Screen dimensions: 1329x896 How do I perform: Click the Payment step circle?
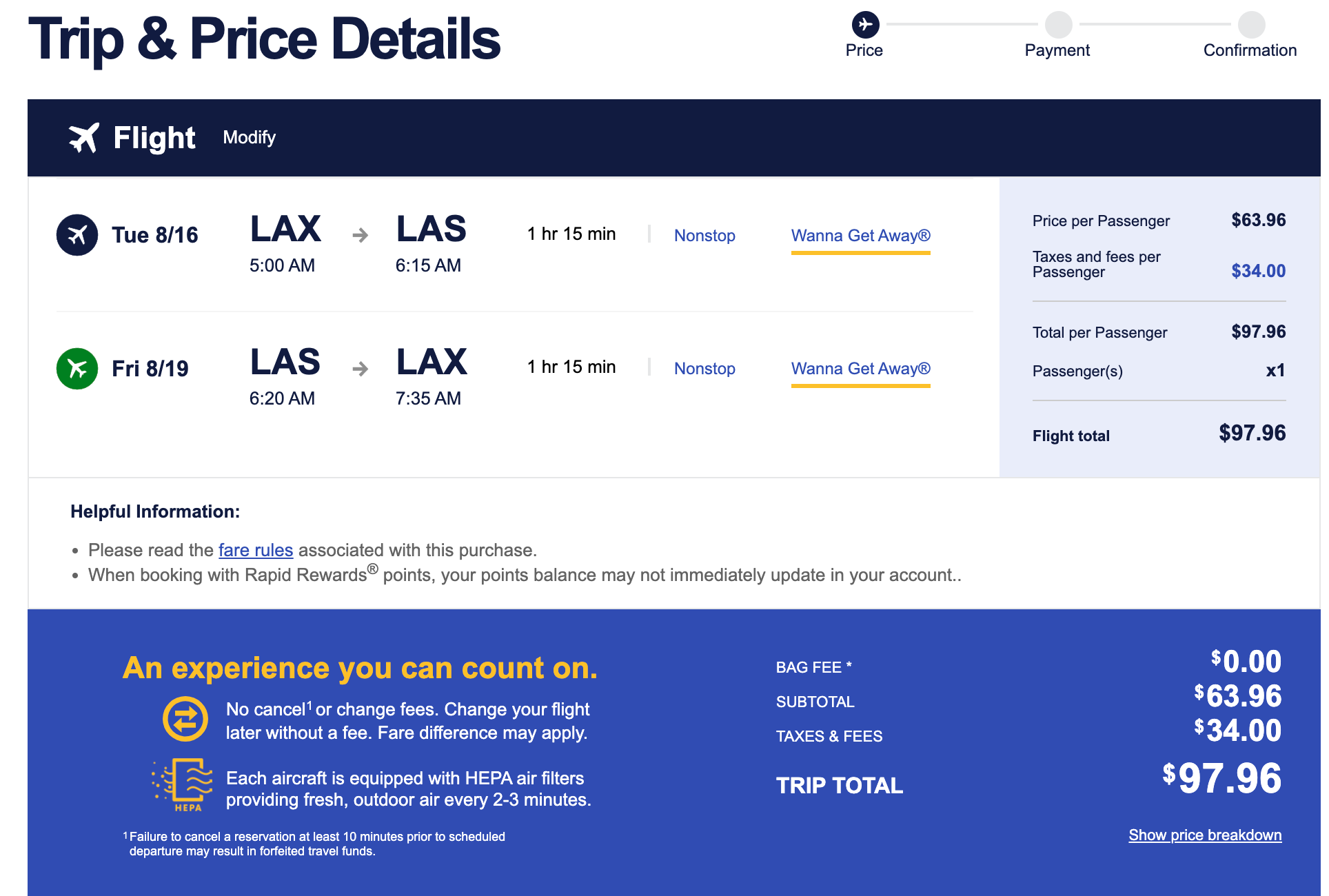point(1058,25)
